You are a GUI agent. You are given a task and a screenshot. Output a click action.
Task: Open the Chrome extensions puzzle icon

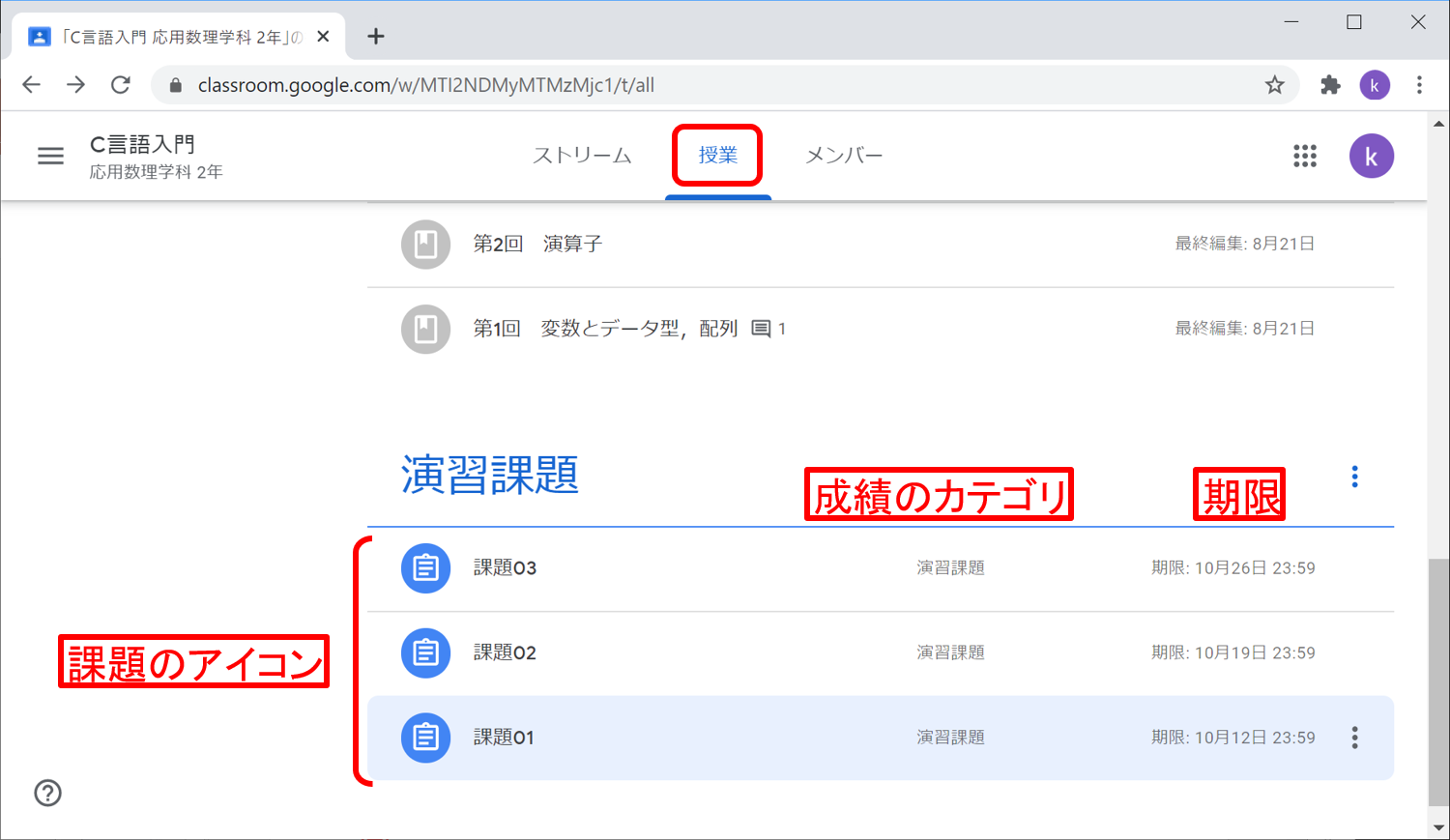click(1330, 85)
